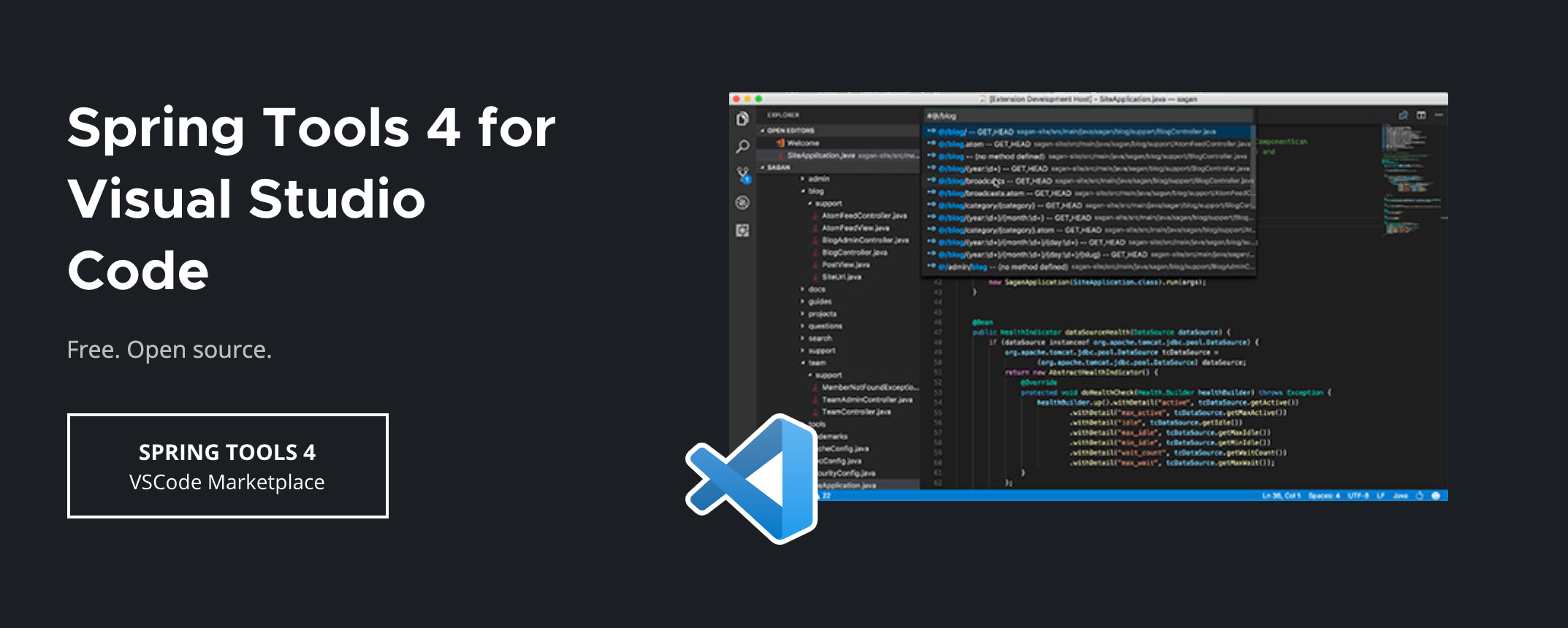The width and height of the screenshot is (1568, 628).
Task: Click LF line ending in status bar
Action: pyautogui.click(x=1381, y=496)
